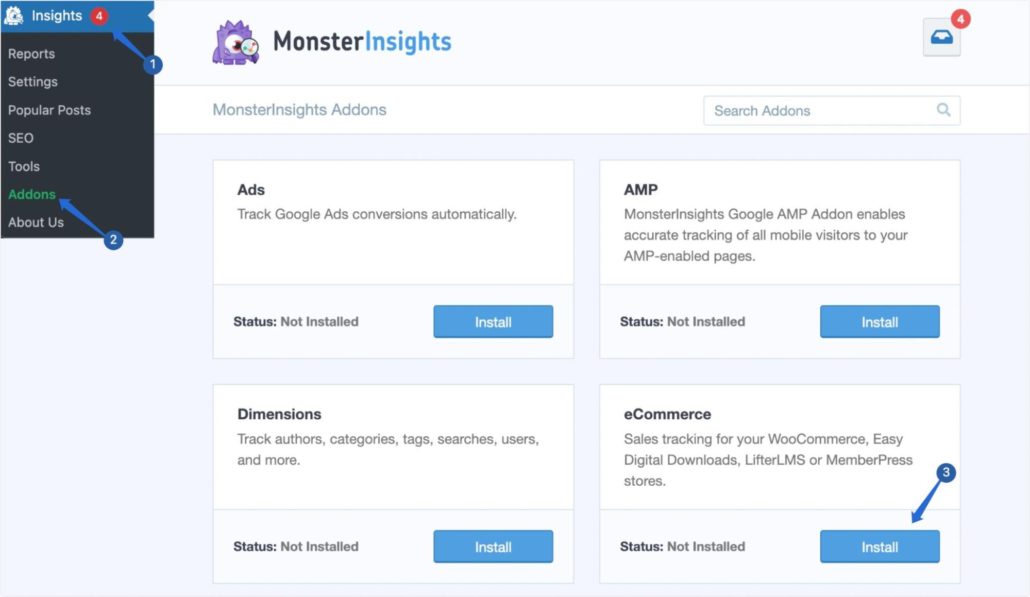Click the red badge on inbox icon

click(x=960, y=18)
